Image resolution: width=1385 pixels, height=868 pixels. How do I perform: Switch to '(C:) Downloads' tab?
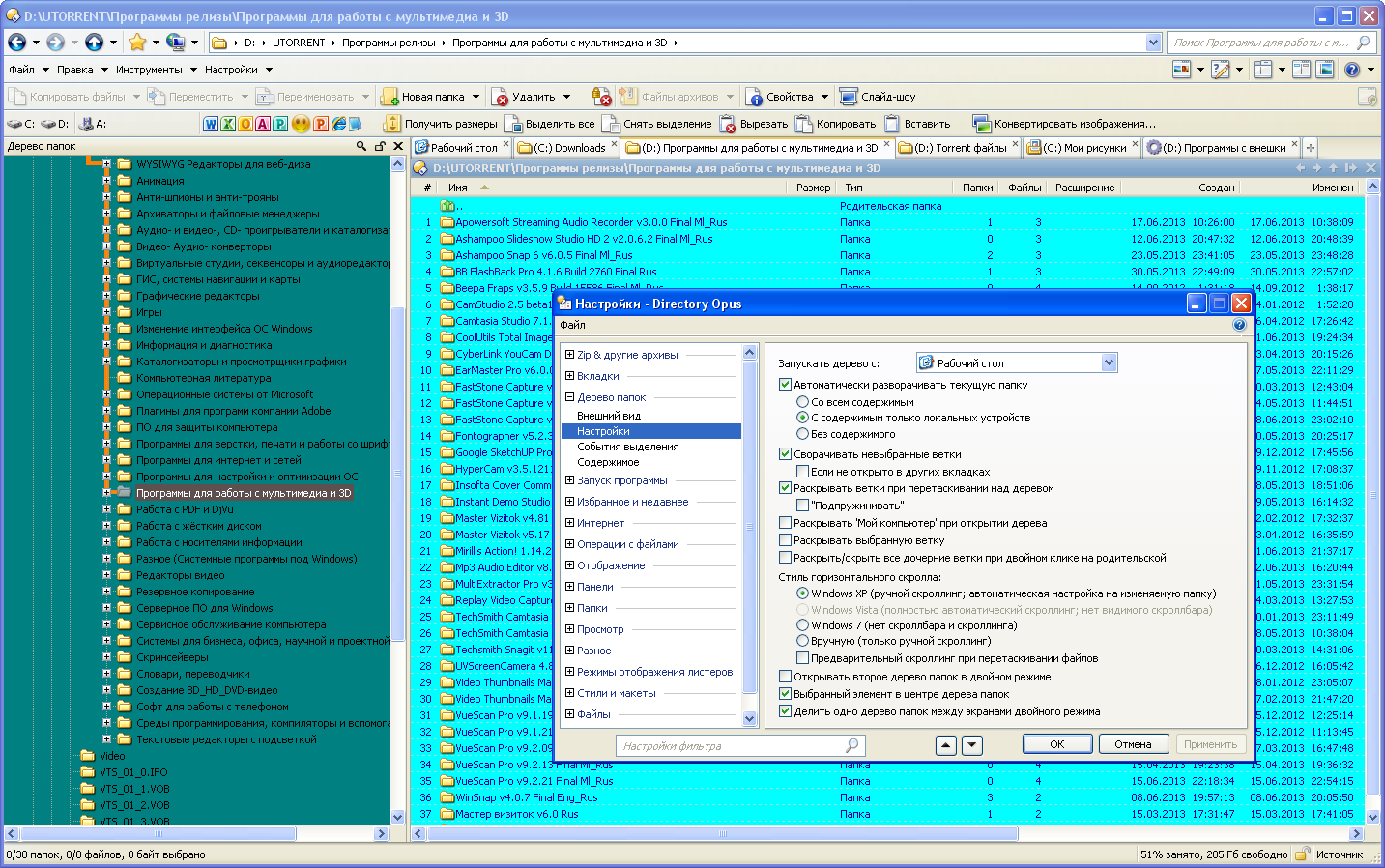(566, 148)
